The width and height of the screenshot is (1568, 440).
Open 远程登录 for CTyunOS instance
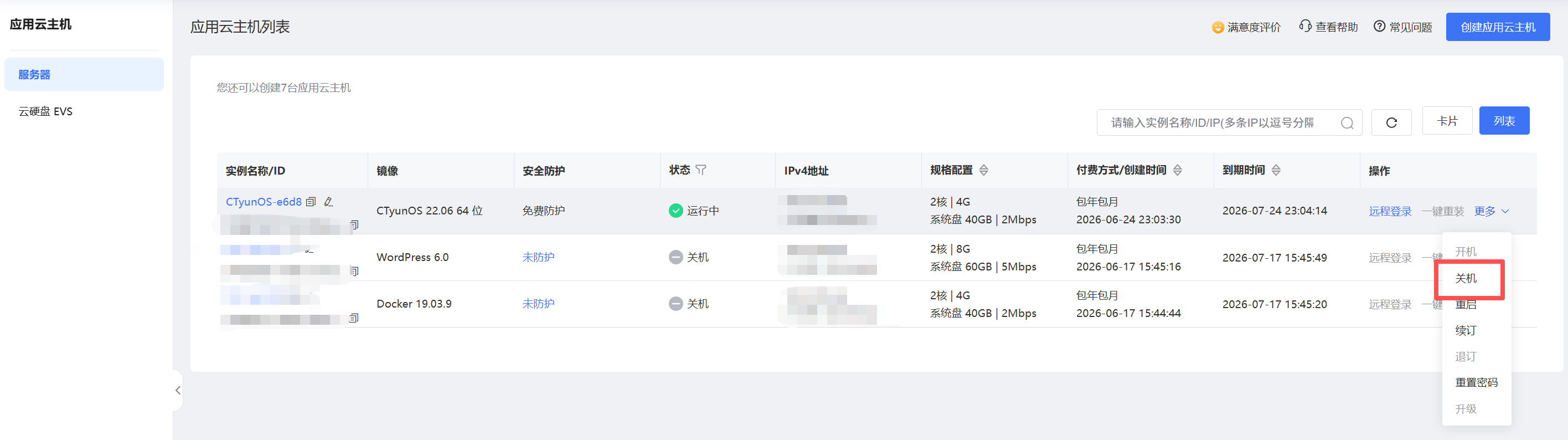click(x=1390, y=211)
